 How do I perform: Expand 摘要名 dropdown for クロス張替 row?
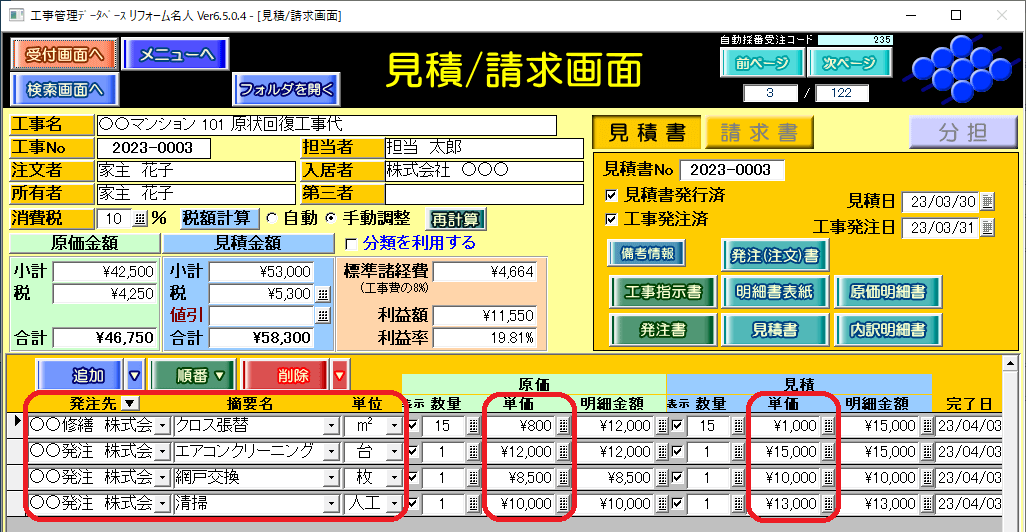[331, 426]
